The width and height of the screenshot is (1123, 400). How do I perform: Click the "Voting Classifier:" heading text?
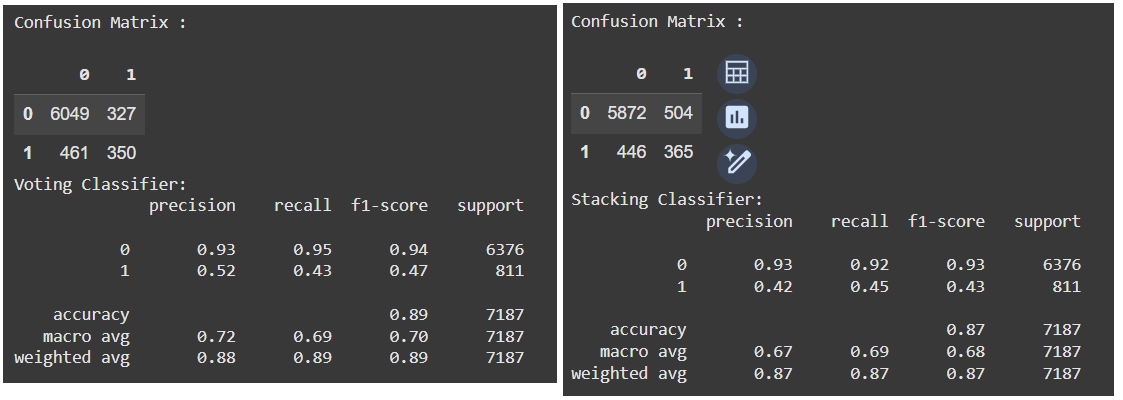[x=100, y=184]
